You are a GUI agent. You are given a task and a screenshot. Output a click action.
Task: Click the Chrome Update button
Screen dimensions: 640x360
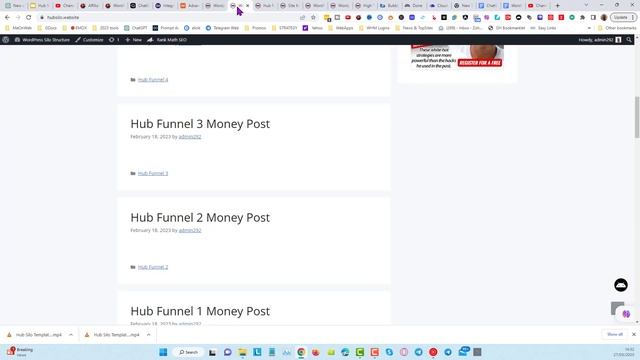[623, 18]
